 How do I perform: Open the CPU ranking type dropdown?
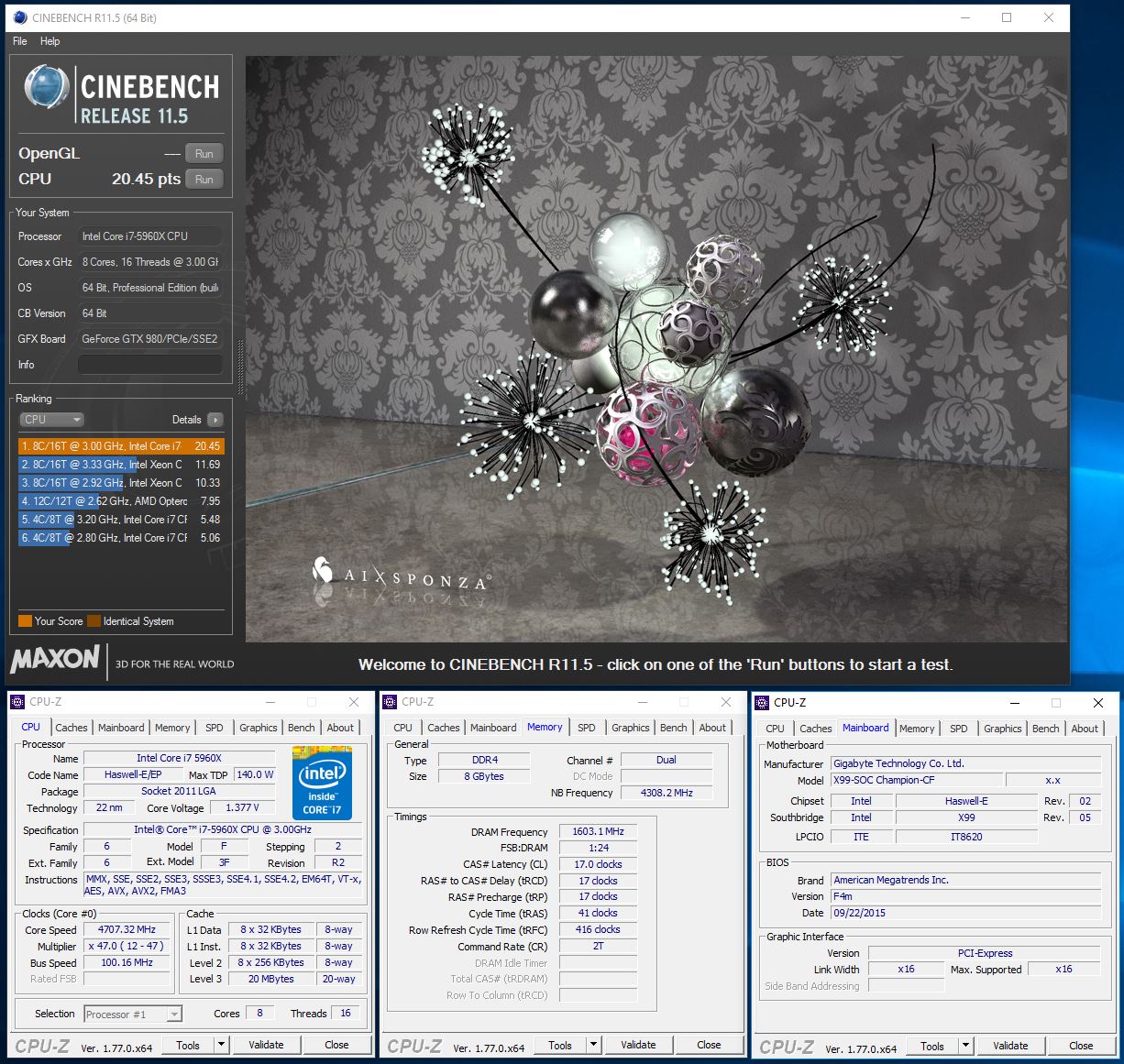pos(52,420)
